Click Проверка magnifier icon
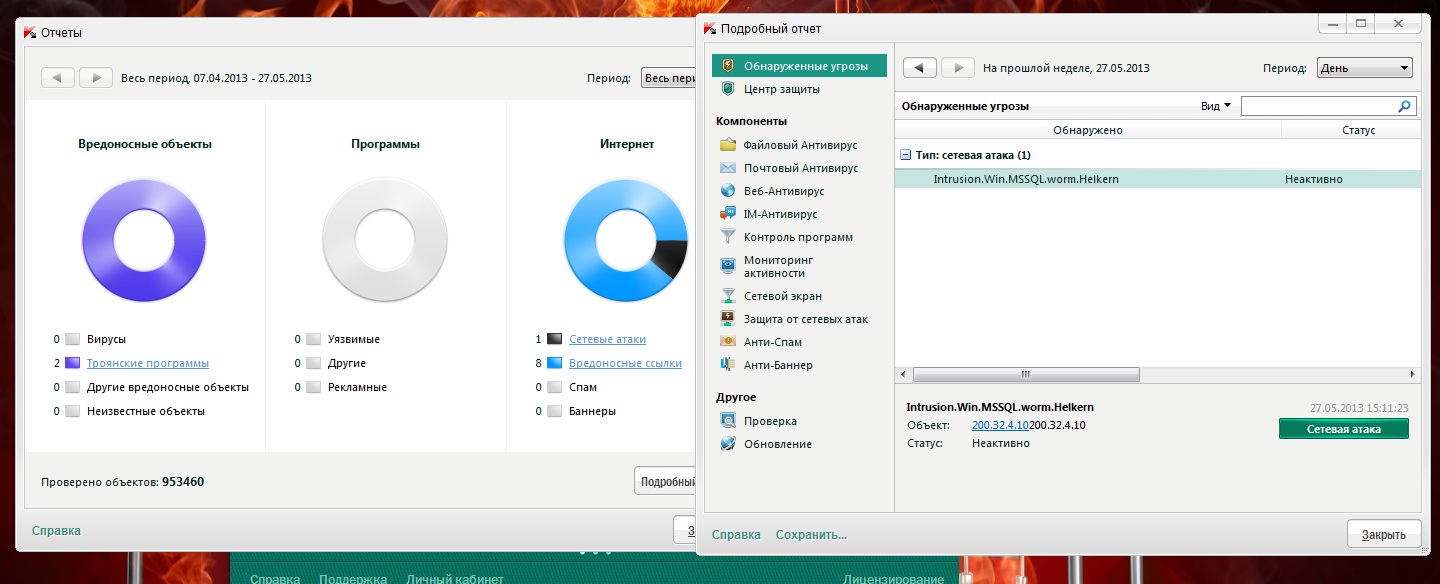1440x584 pixels. pos(728,421)
